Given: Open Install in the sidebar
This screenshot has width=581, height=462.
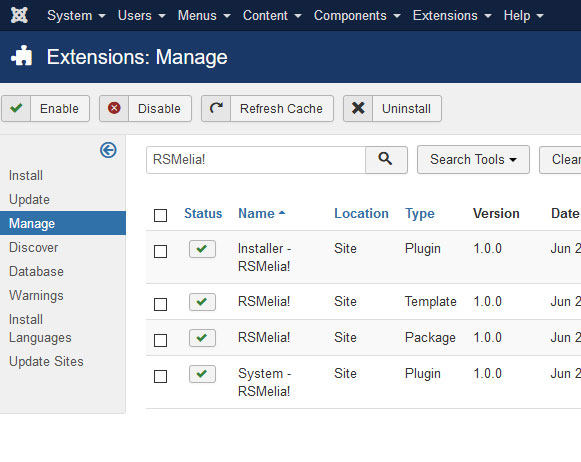Looking at the screenshot, I should tap(26, 175).
